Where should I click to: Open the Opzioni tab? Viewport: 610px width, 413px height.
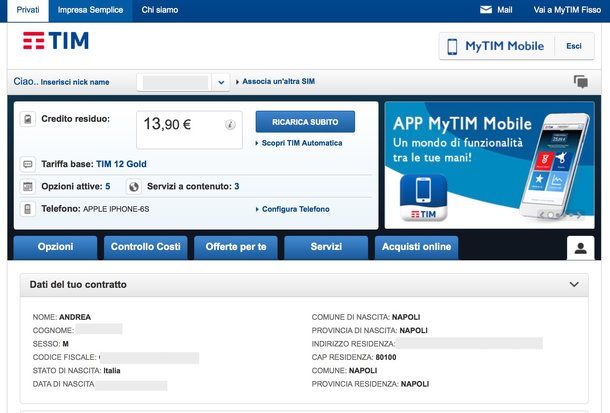(x=56, y=247)
